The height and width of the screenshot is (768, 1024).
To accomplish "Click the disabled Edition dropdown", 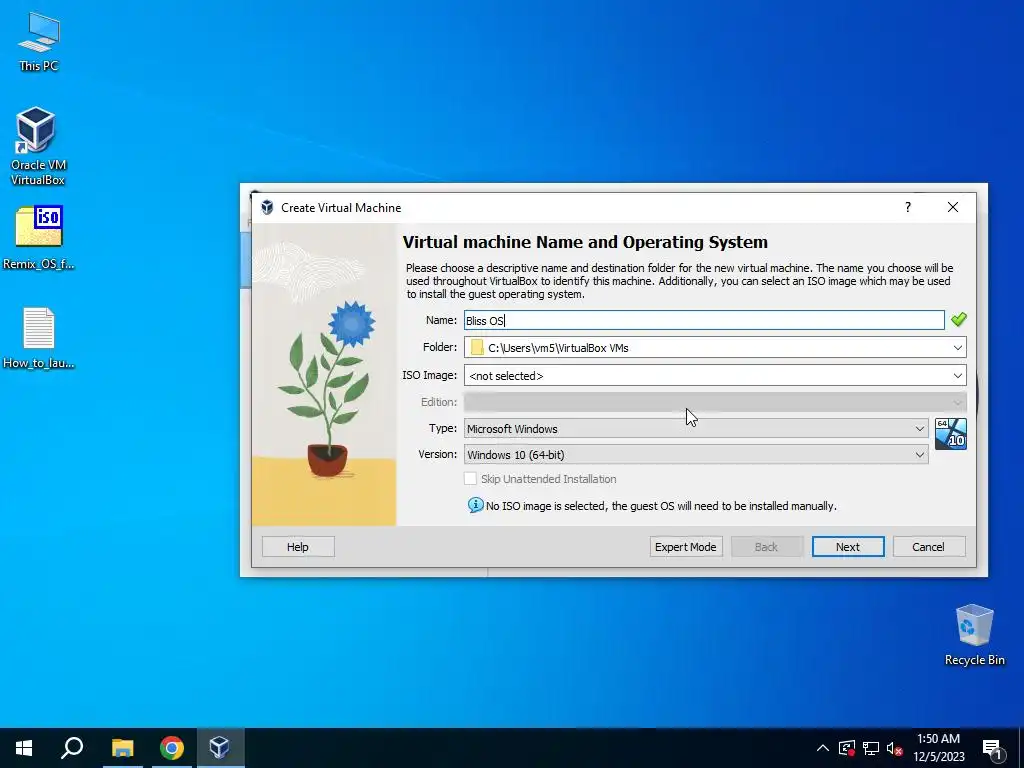I will click(715, 402).
